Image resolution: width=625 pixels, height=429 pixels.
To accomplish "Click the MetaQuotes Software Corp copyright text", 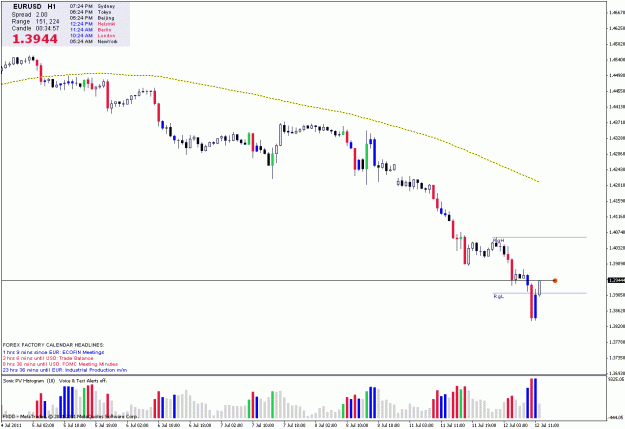I will point(70,417).
